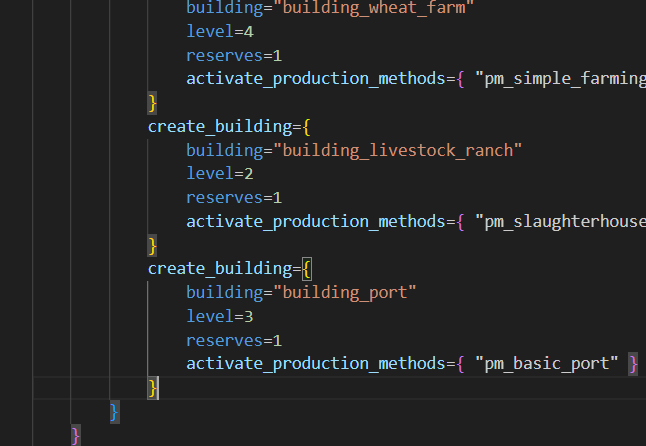Click highlighted yellow closing brace of port block
646x446 pixels.
[x=153, y=387]
